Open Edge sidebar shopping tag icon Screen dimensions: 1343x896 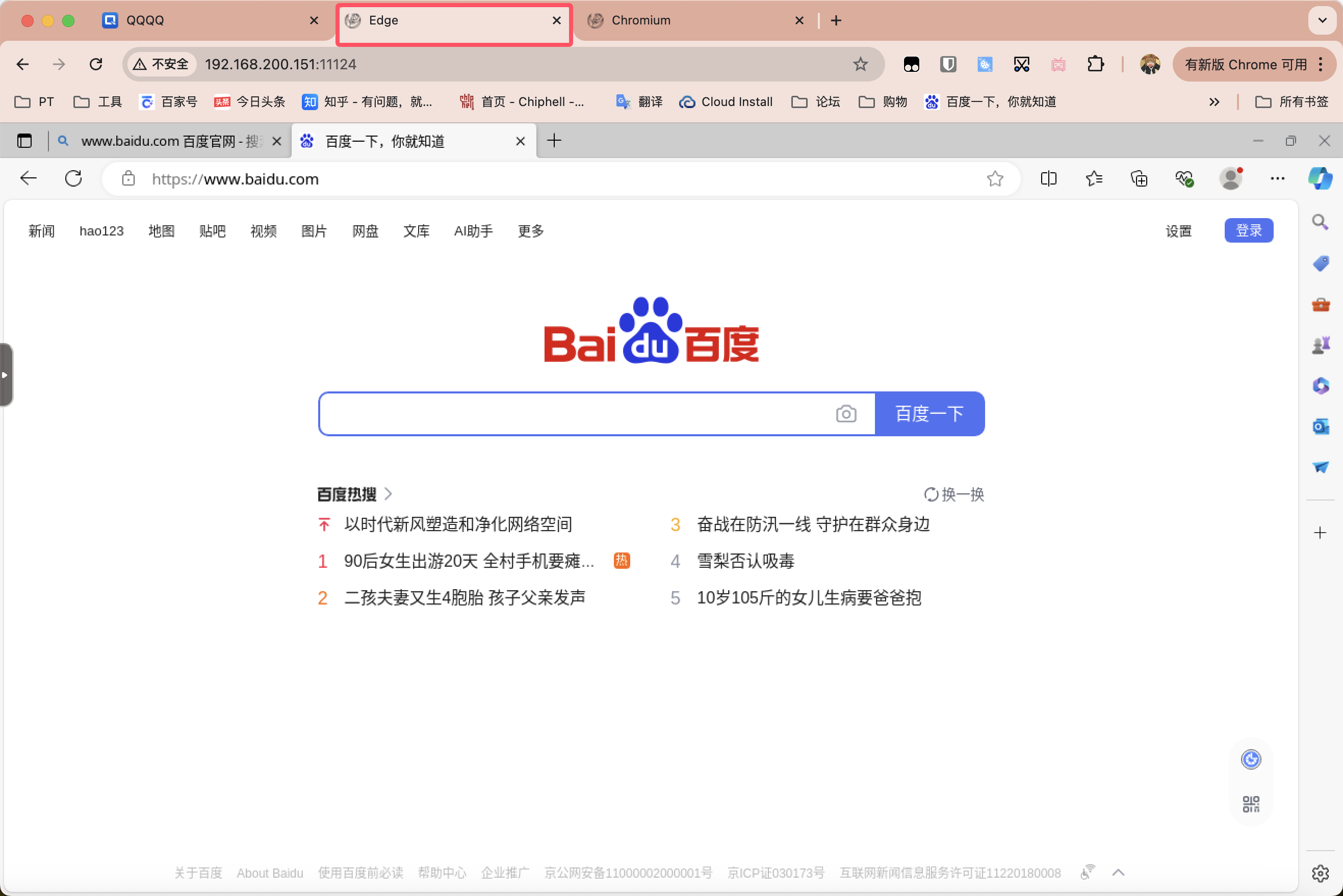pos(1320,263)
